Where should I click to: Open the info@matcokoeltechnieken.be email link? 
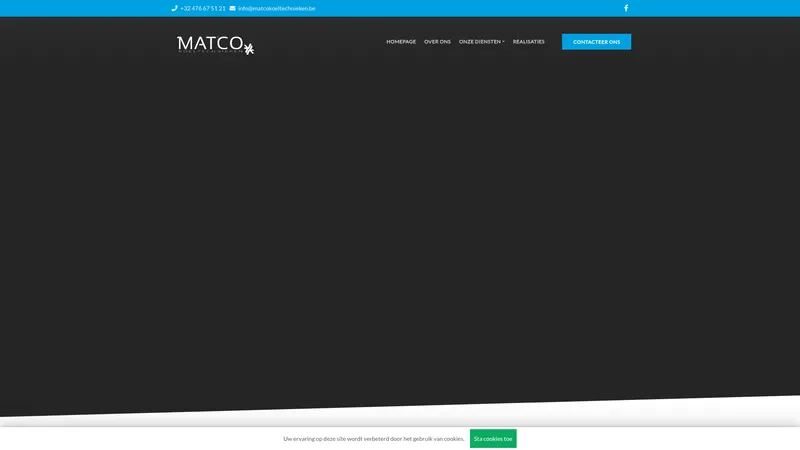[x=277, y=8]
